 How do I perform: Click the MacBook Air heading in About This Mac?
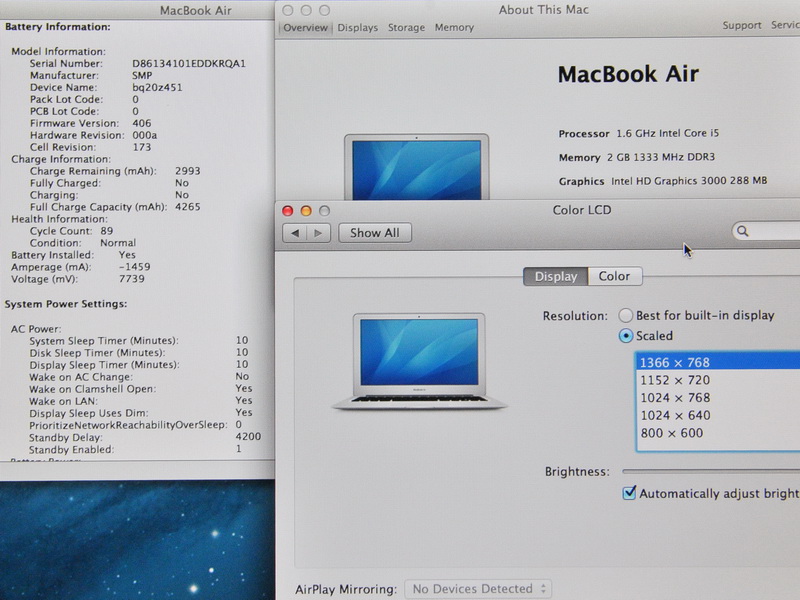(628, 74)
